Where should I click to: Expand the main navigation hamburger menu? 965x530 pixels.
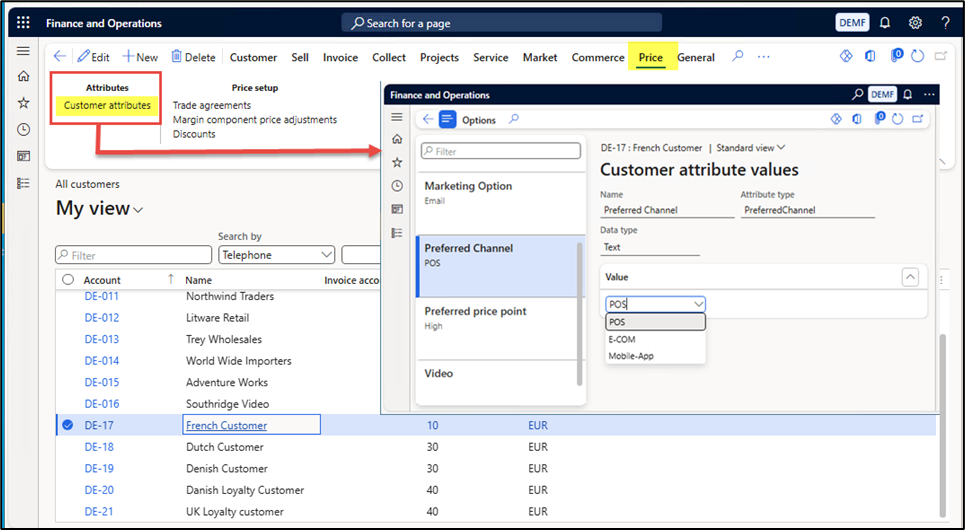click(x=23, y=51)
